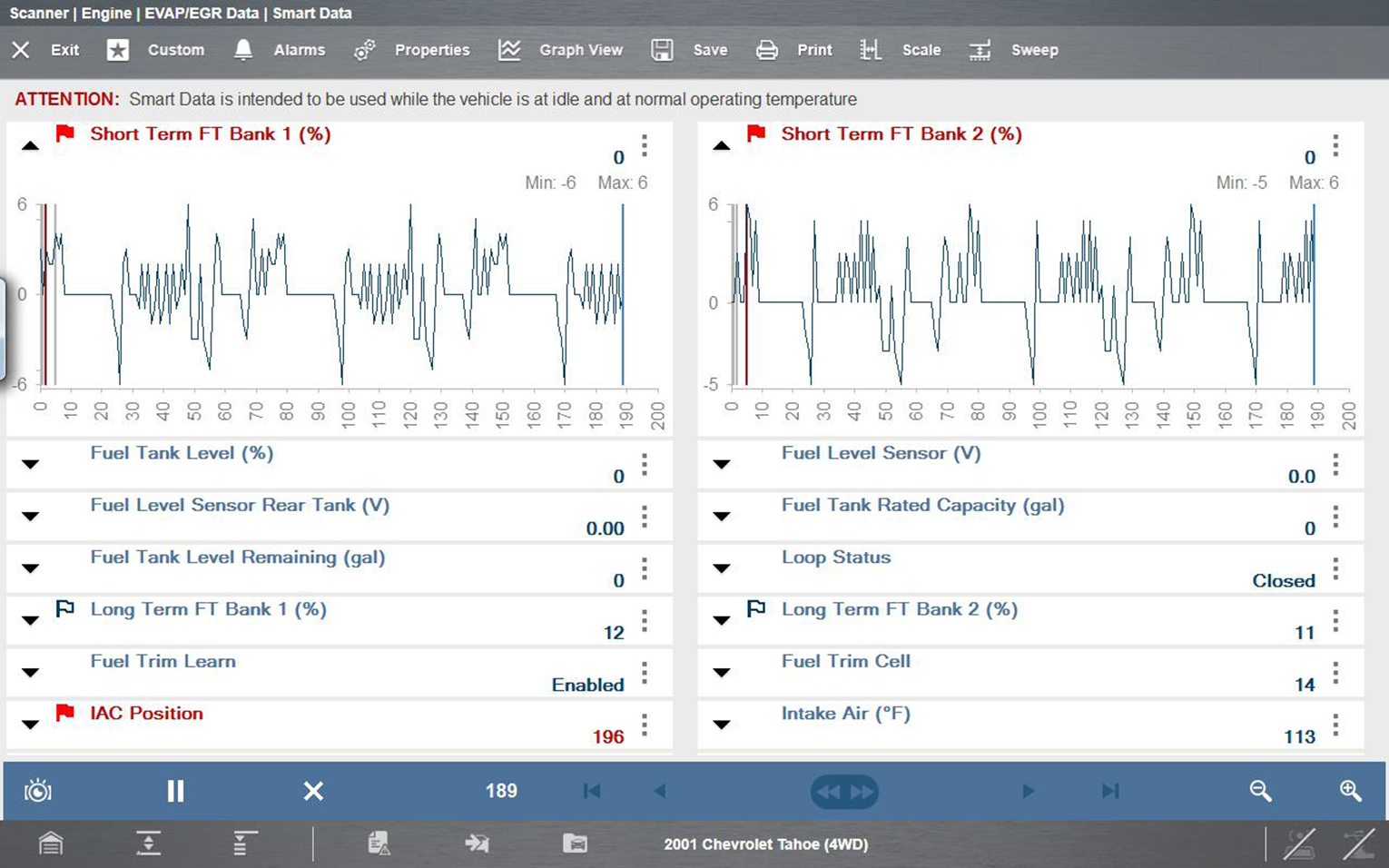Click the frame scrub slider control
1389x868 pixels.
pyautogui.click(x=844, y=791)
